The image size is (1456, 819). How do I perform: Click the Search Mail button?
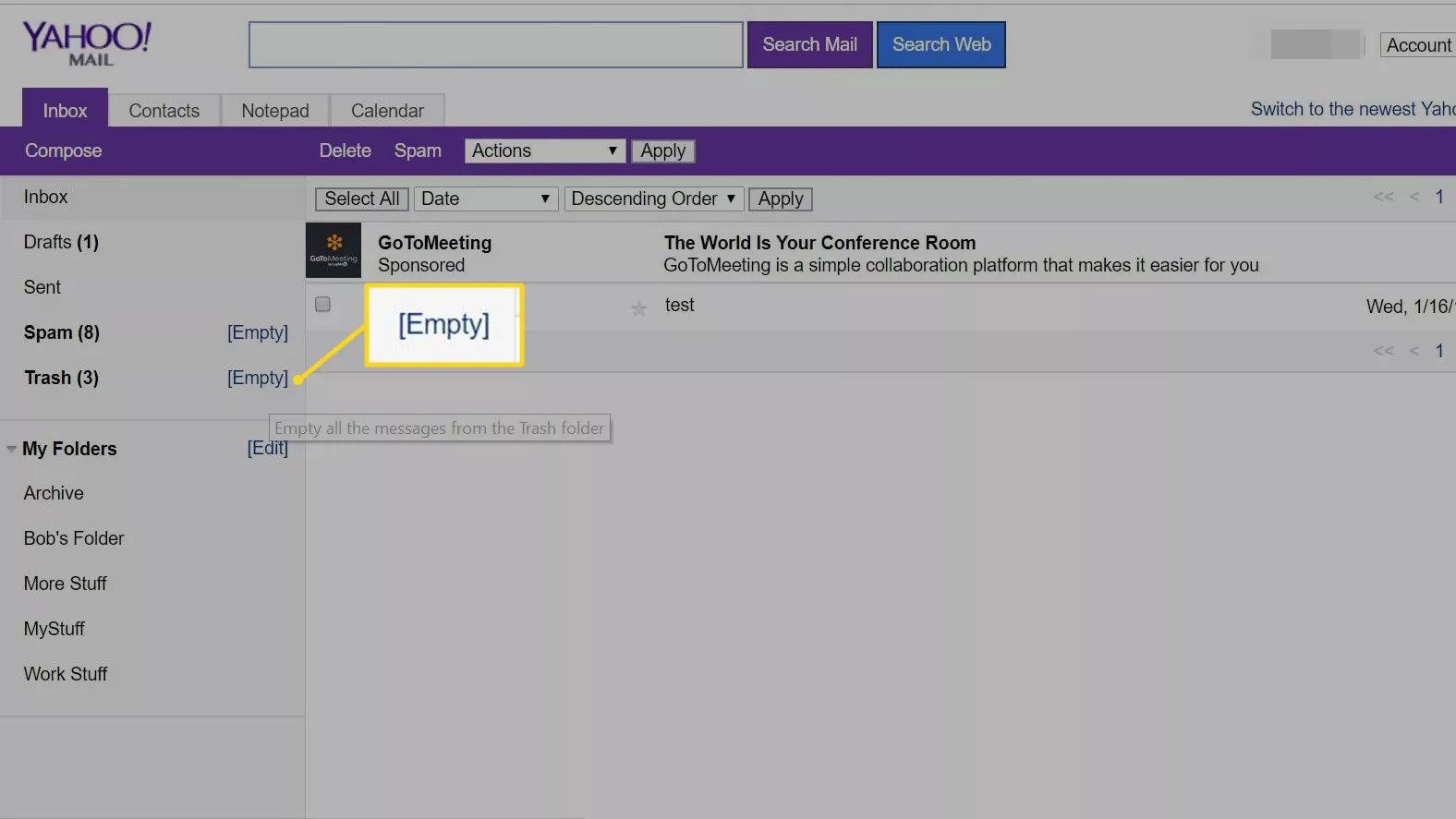809,44
